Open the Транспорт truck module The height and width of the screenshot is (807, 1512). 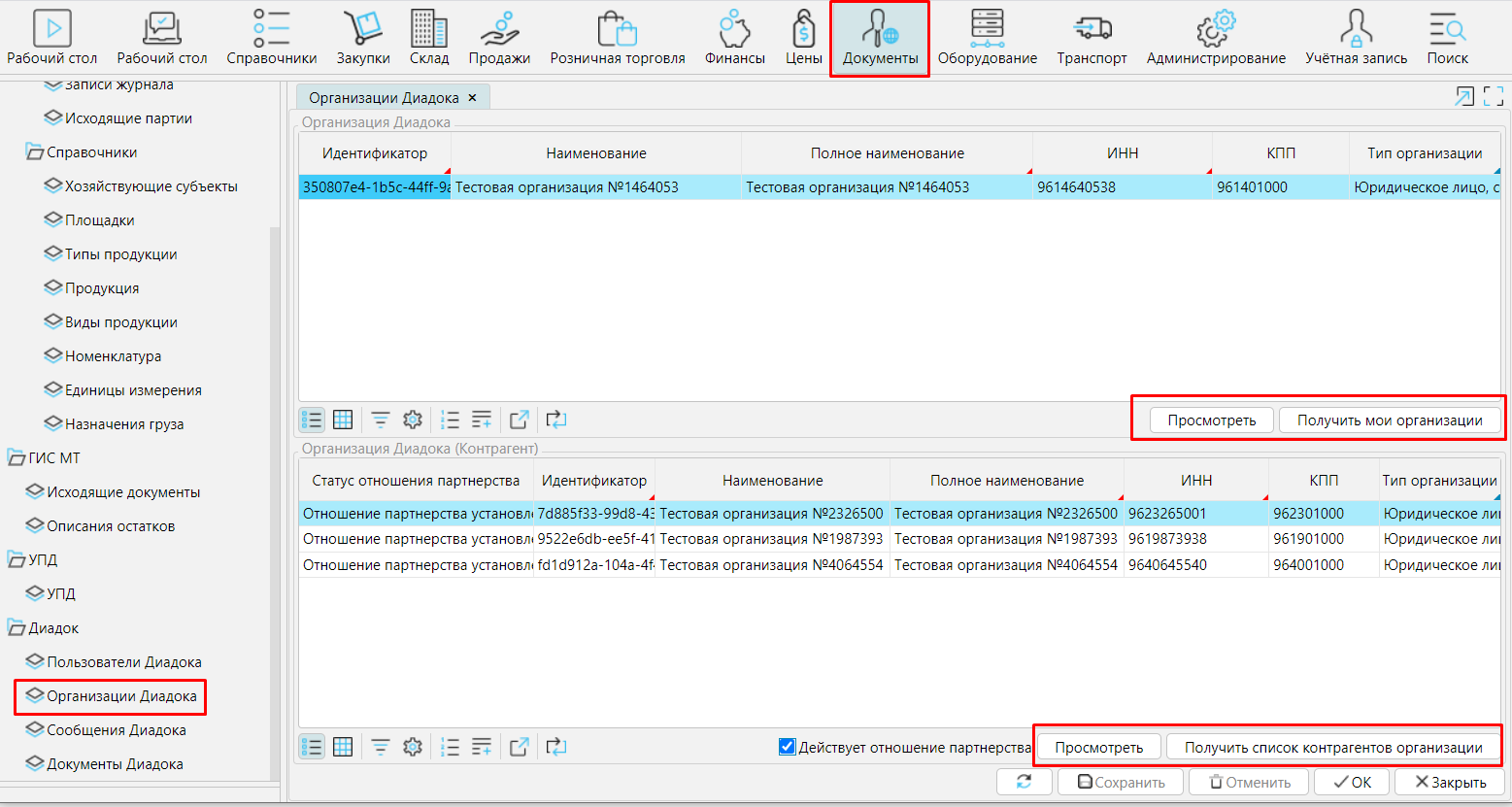click(x=1092, y=39)
